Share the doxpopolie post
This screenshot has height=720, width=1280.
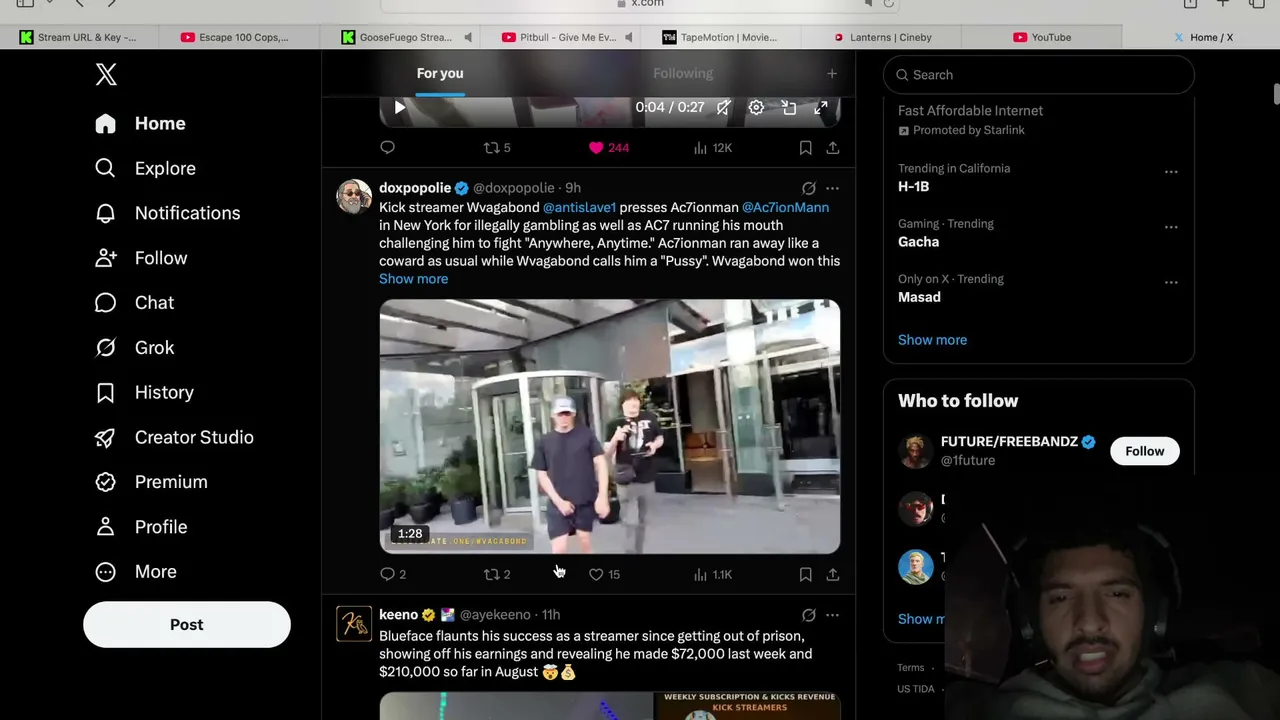pos(832,574)
